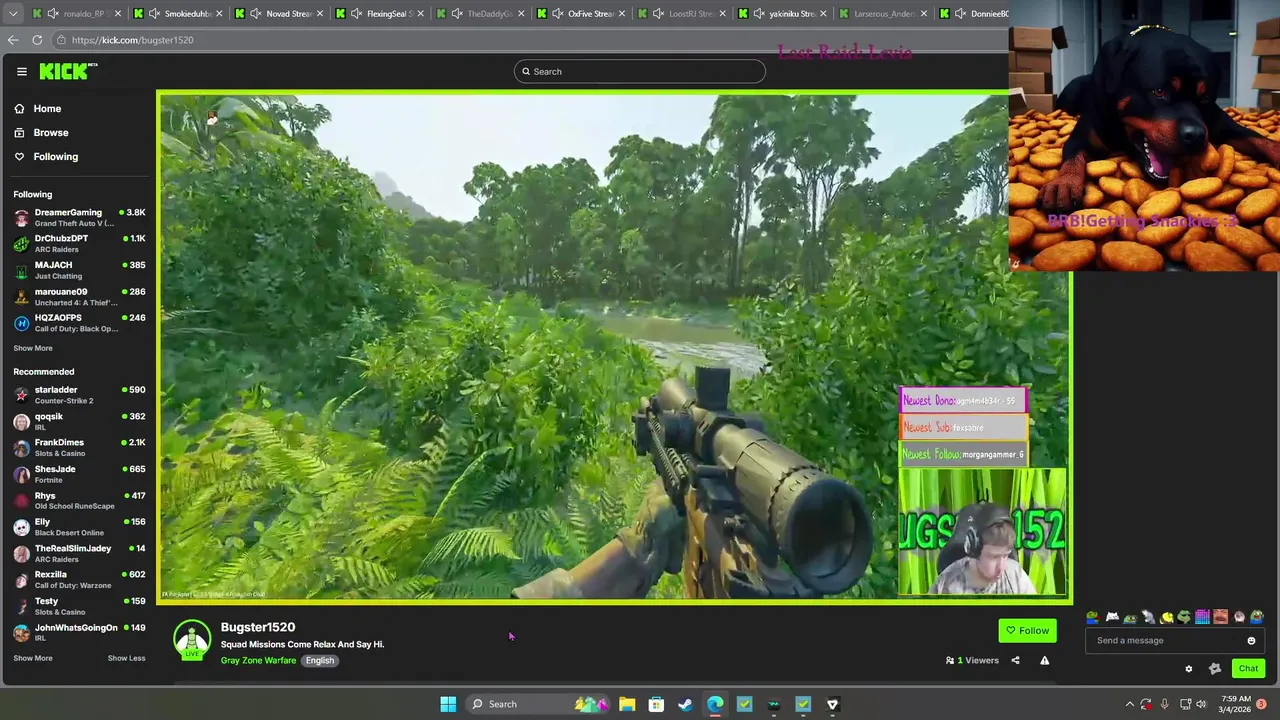Screen dimensions: 1280x720
Task: Show less Recommended channels
Action: pos(126,658)
